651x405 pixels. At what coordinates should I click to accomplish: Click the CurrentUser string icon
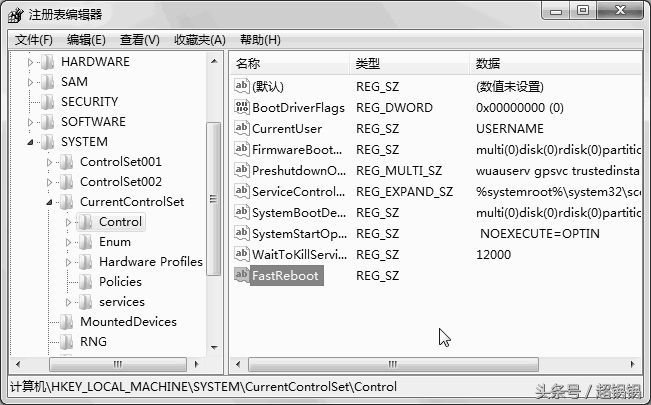[x=242, y=128]
